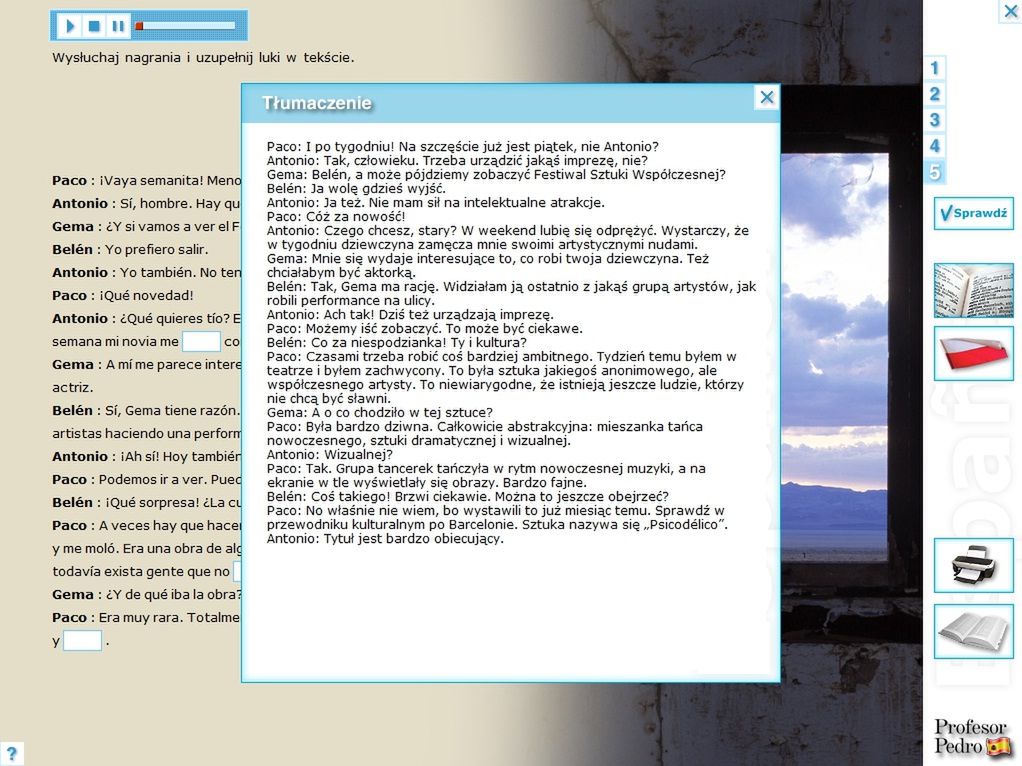Click translation line 'Gema: A o co chodziło w tej sztuce?'
Image resolution: width=1022 pixels, height=766 pixels.
pos(379,413)
